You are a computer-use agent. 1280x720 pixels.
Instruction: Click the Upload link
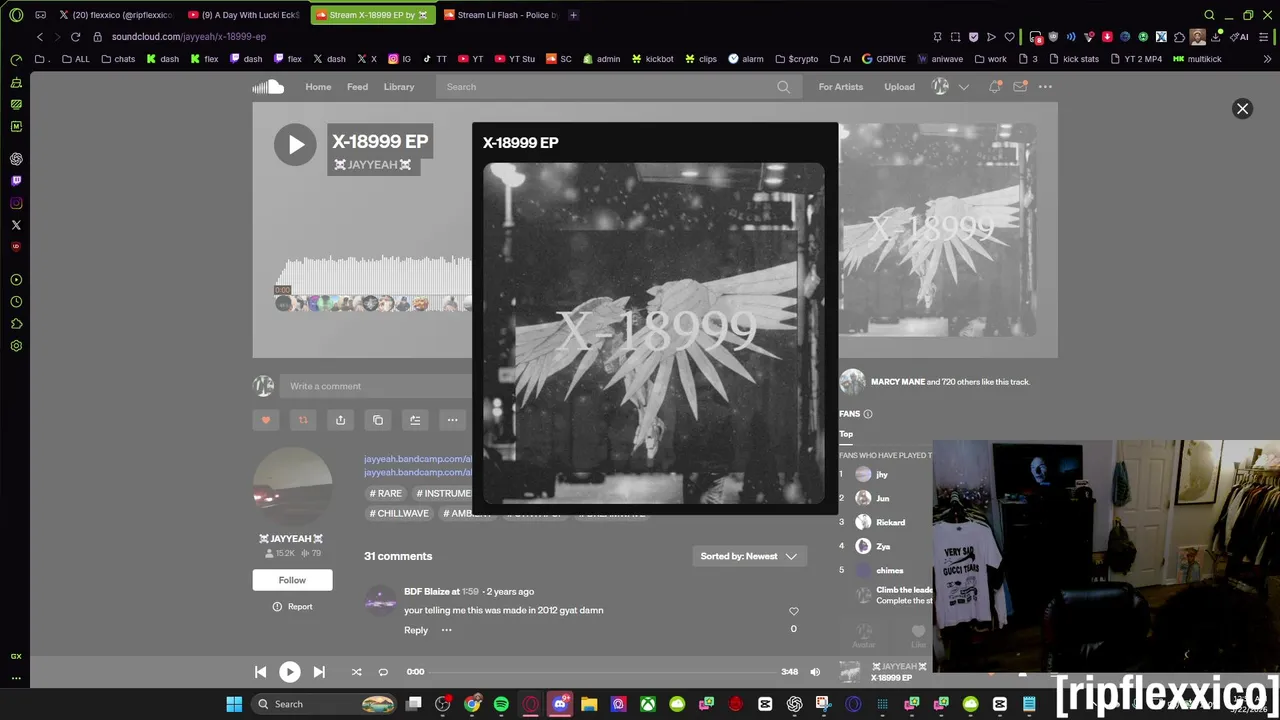pos(899,87)
